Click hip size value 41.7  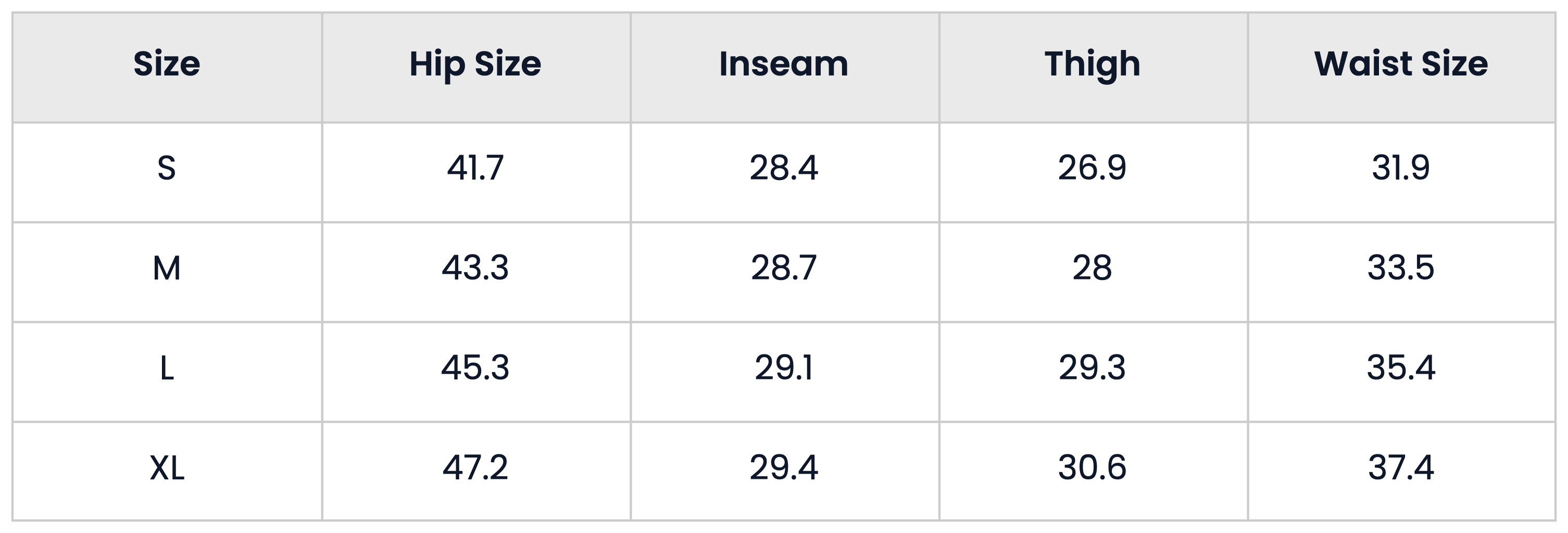[x=475, y=168]
